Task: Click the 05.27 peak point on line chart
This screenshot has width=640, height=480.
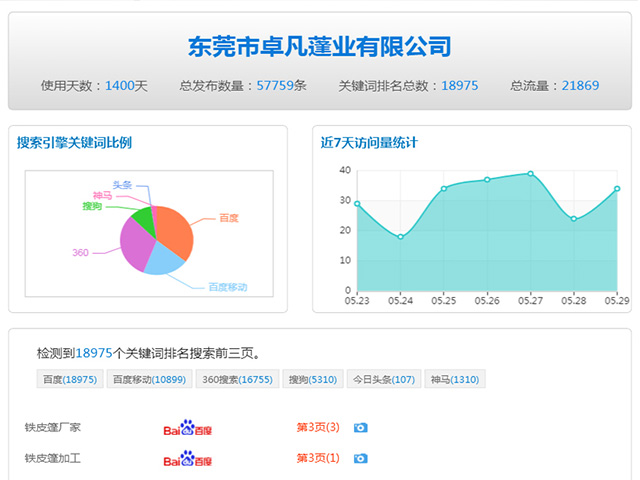Action: coord(531,174)
